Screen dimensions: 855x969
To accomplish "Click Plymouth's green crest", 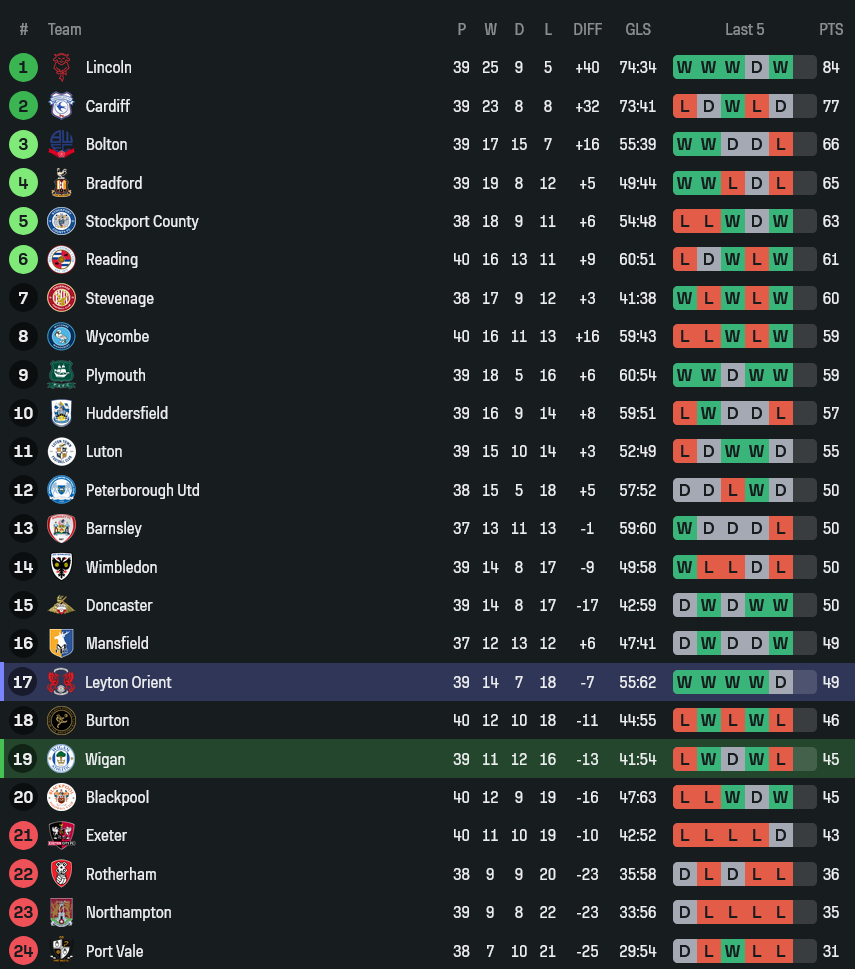I will [61, 375].
